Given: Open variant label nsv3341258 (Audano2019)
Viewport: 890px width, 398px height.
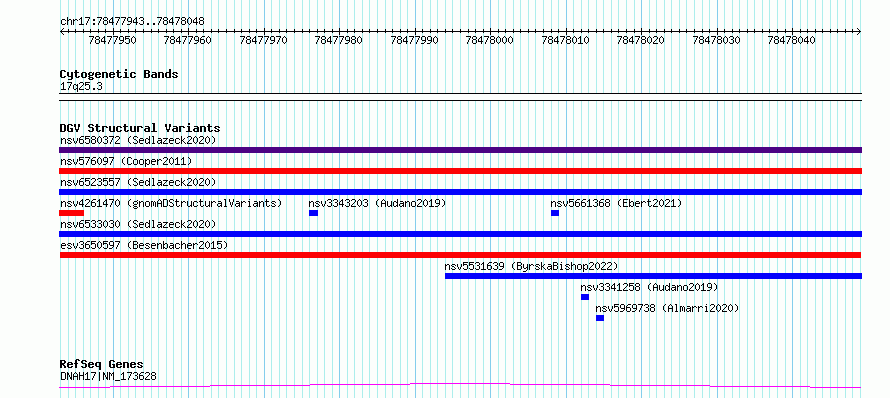Looking at the screenshot, I should point(649,287).
